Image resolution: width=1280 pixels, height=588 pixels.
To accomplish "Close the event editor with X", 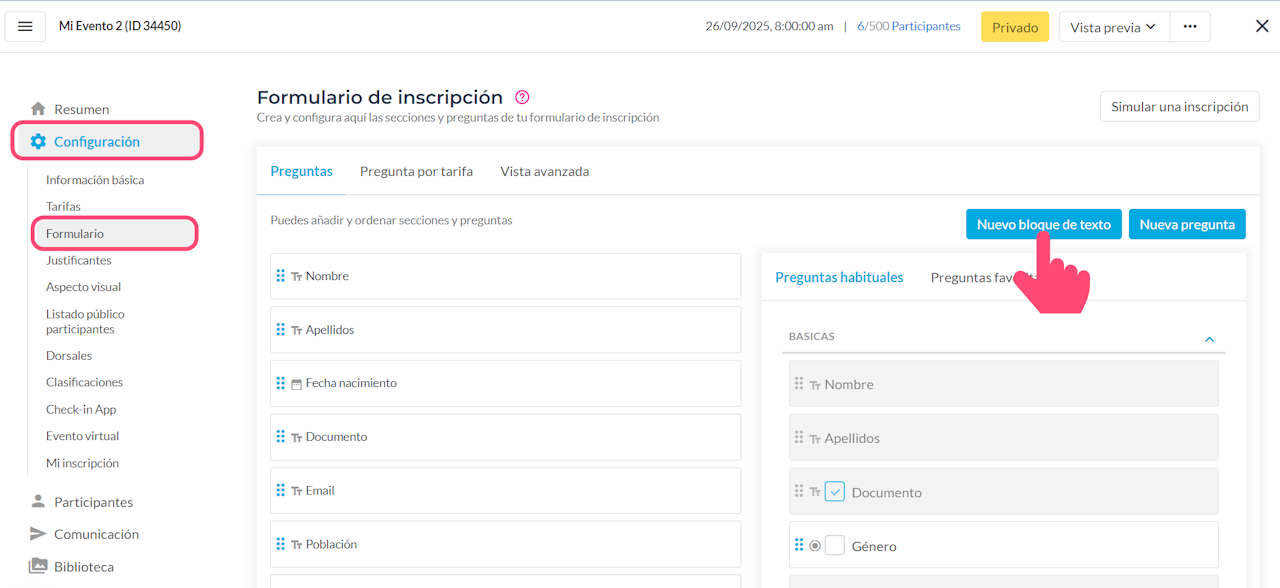I will click(1262, 27).
